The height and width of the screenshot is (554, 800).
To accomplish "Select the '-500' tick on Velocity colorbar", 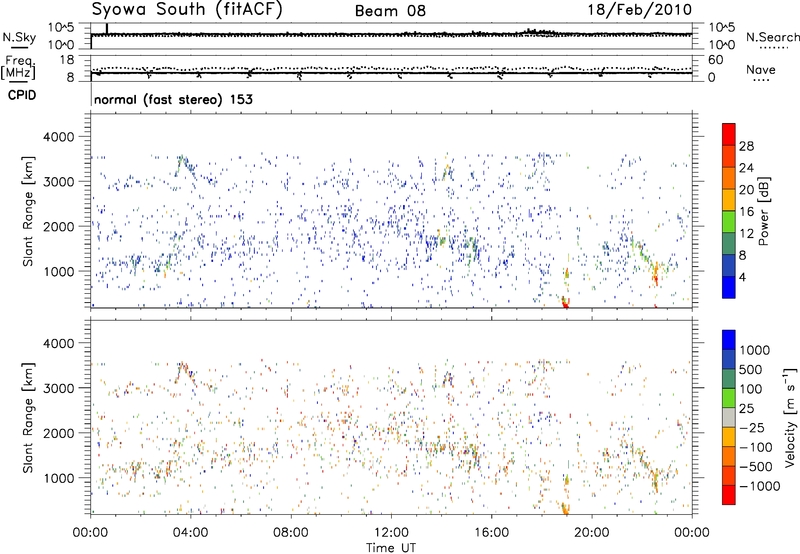I will [x=756, y=466].
